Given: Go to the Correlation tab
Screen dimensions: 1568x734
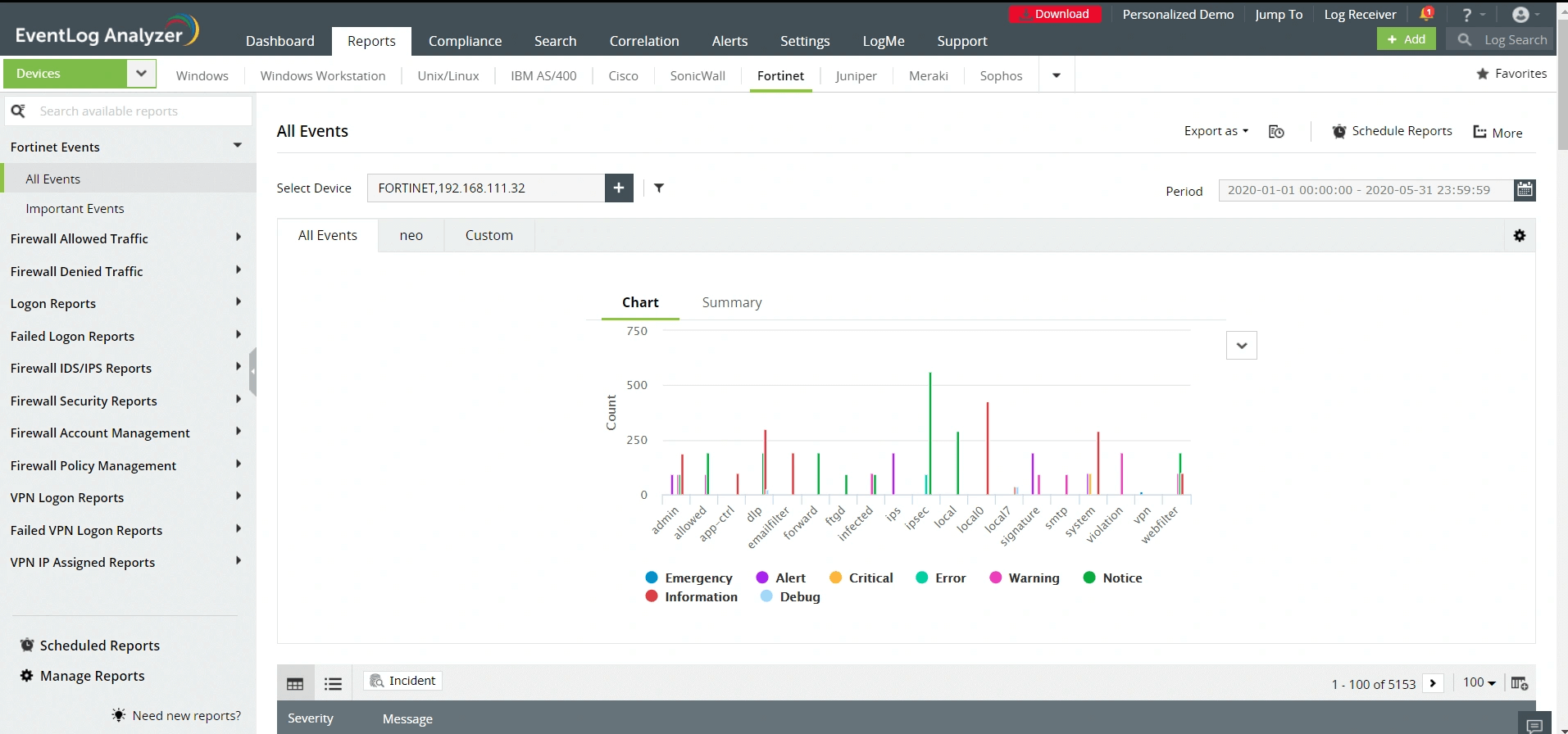Looking at the screenshot, I should coord(644,41).
